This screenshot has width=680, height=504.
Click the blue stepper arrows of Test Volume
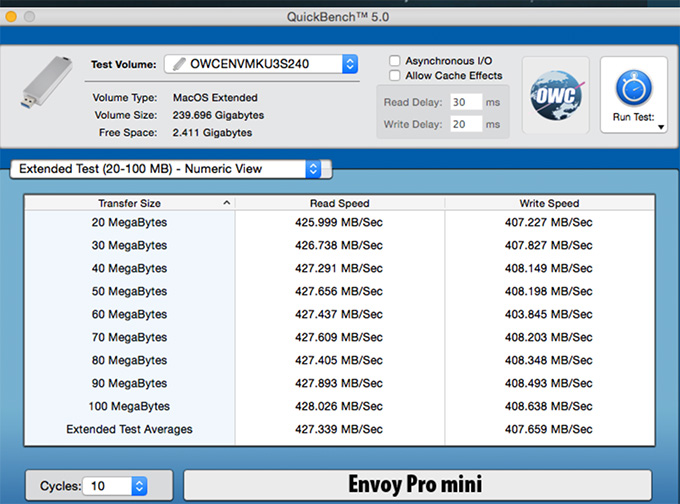click(x=350, y=64)
